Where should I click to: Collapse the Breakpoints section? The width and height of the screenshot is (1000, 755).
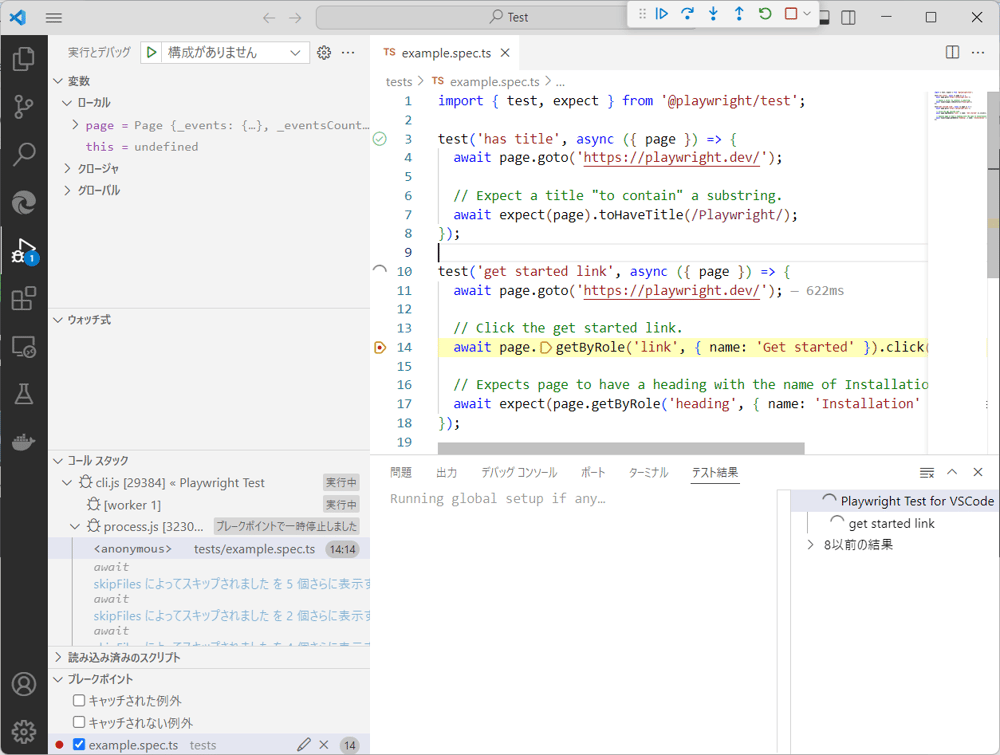58,679
